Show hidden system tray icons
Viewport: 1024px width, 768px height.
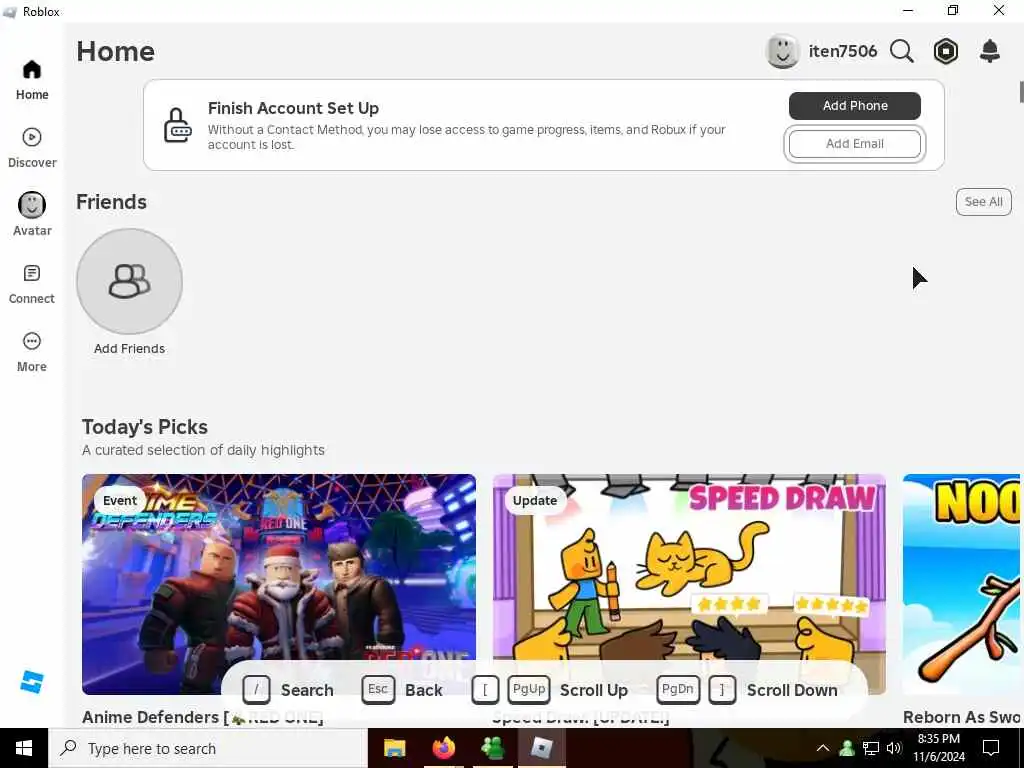pos(823,748)
